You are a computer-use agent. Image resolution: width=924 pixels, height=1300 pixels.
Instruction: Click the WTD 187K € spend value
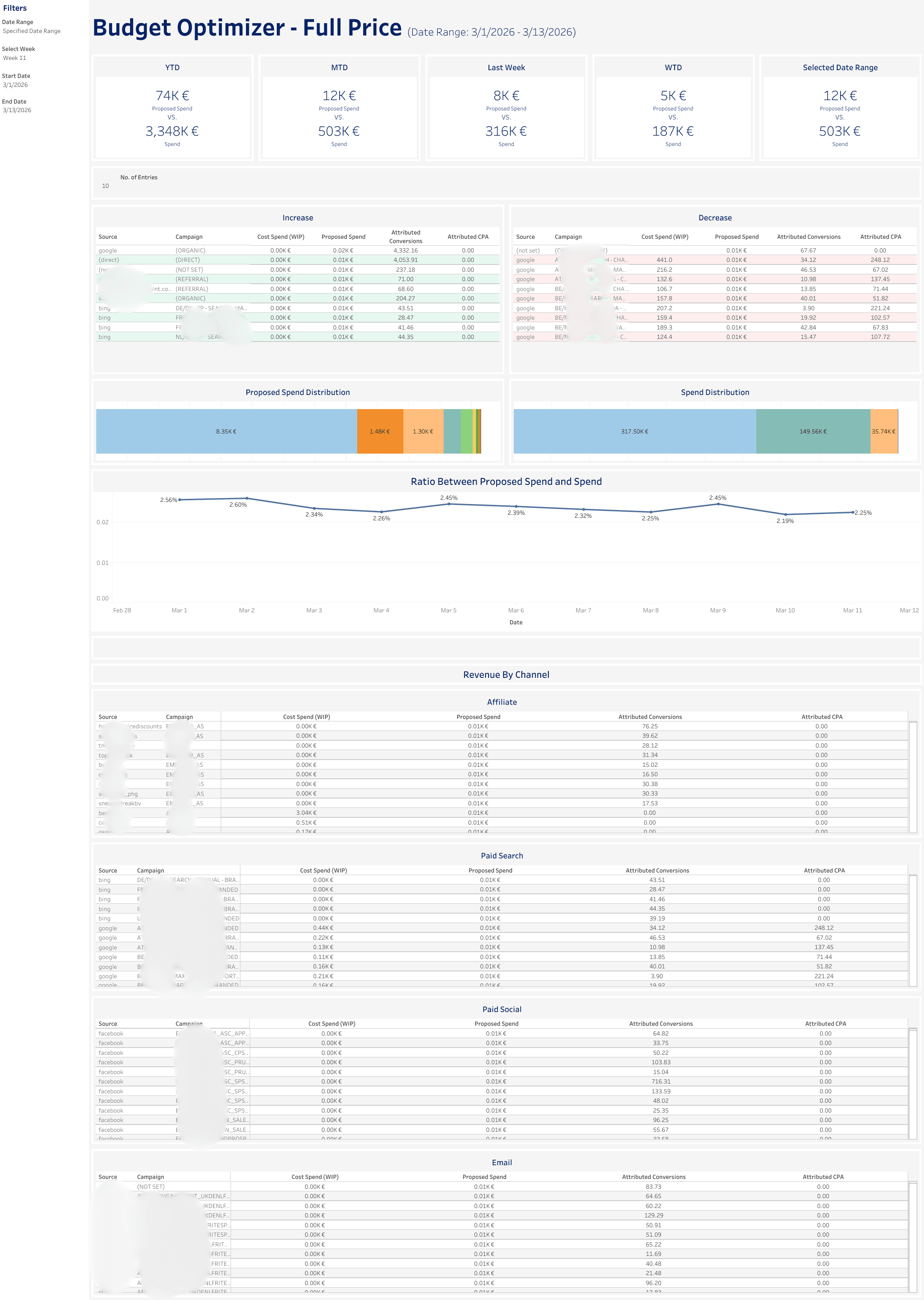click(672, 131)
